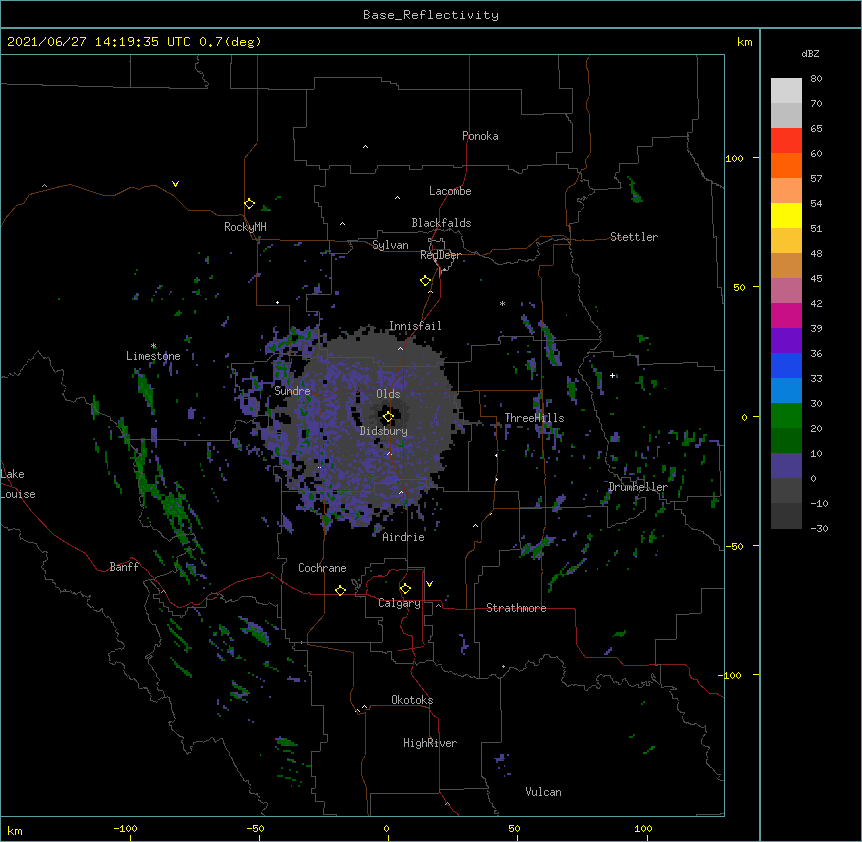Click the yellow diamond marker below Cochrane
This screenshot has height=842, width=862.
click(340, 590)
